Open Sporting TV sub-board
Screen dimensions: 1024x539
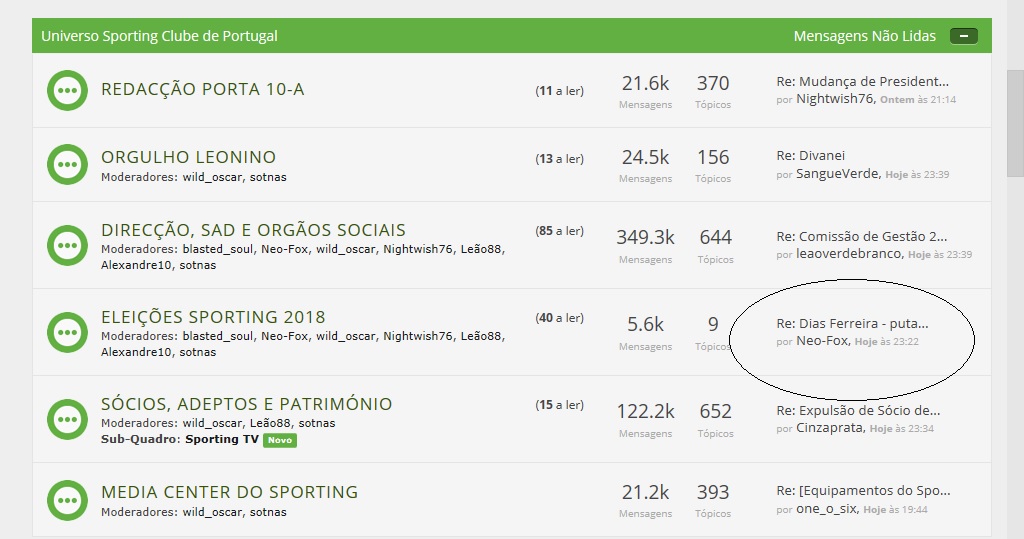click(222, 439)
